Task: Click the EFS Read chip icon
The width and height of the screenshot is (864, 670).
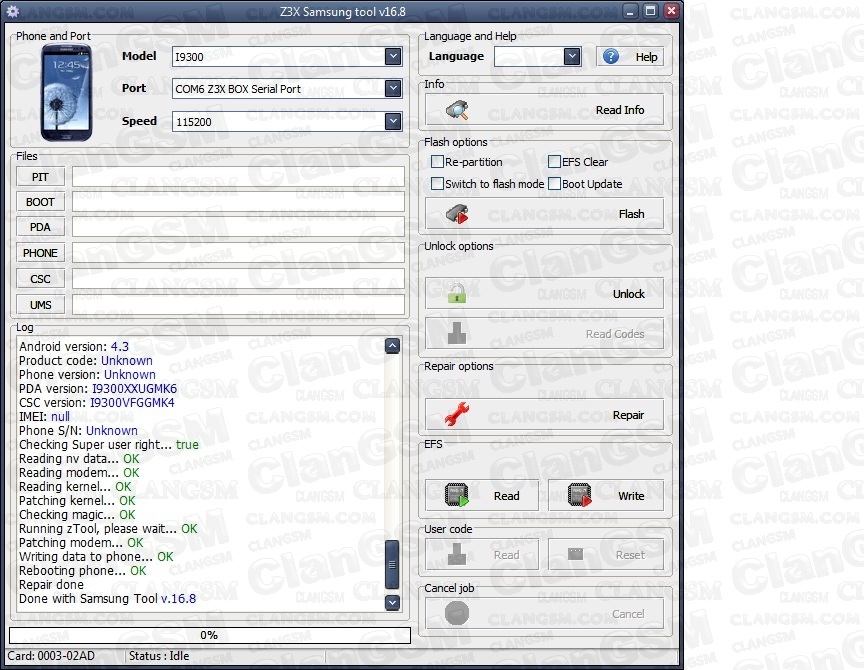Action: pos(457,495)
